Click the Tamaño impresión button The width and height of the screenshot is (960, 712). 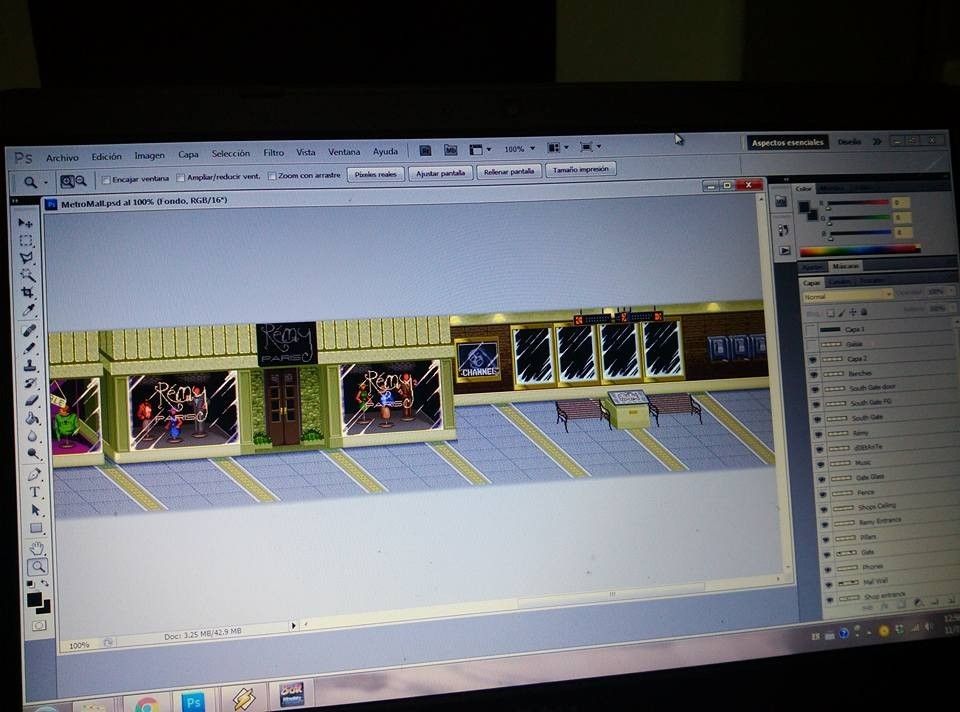click(x=580, y=169)
